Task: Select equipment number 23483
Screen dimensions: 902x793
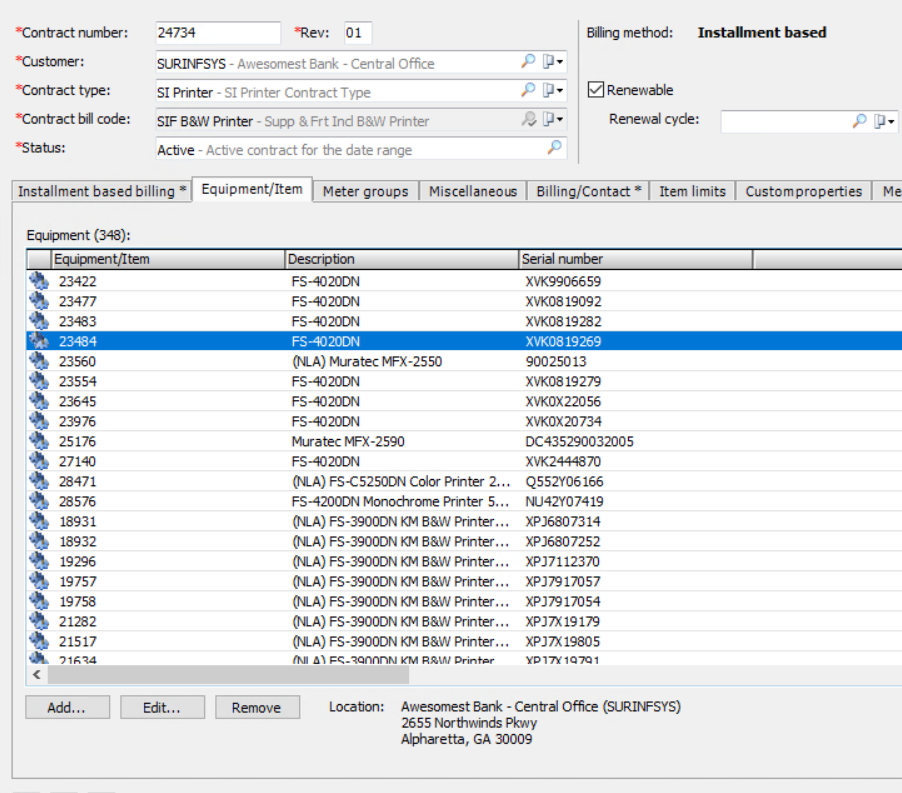Action: tap(78, 321)
